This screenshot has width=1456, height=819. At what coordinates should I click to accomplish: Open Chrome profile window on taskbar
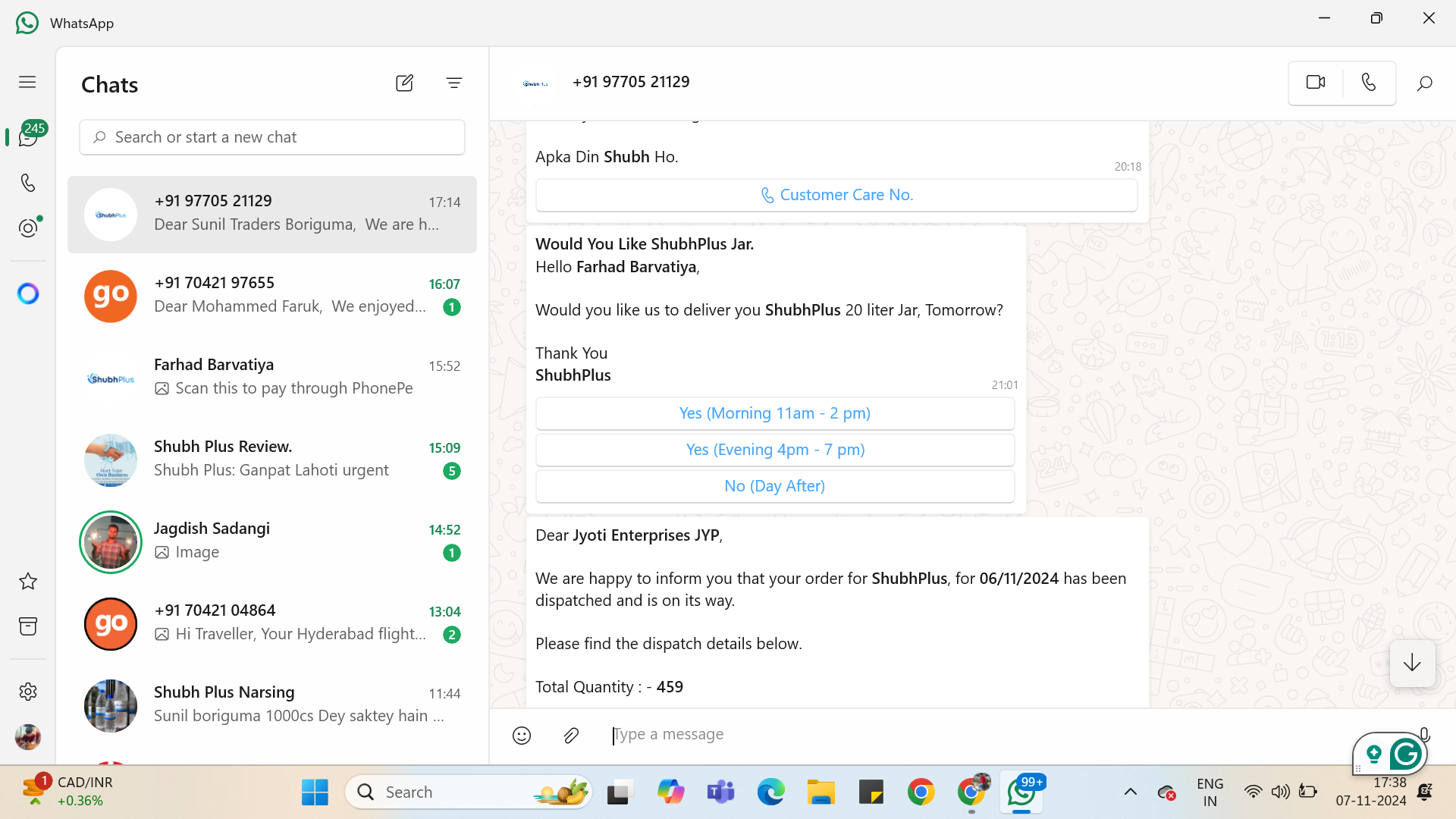(x=972, y=792)
